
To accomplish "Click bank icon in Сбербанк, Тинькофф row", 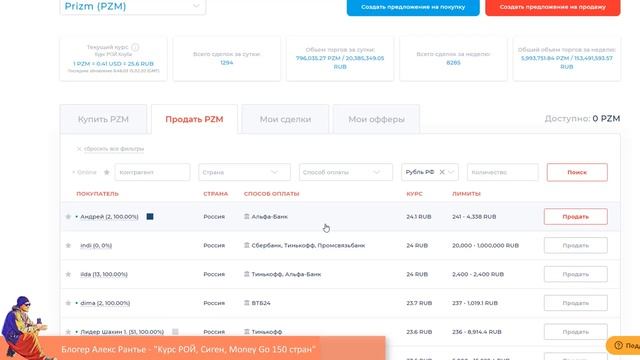I will 247,245.
